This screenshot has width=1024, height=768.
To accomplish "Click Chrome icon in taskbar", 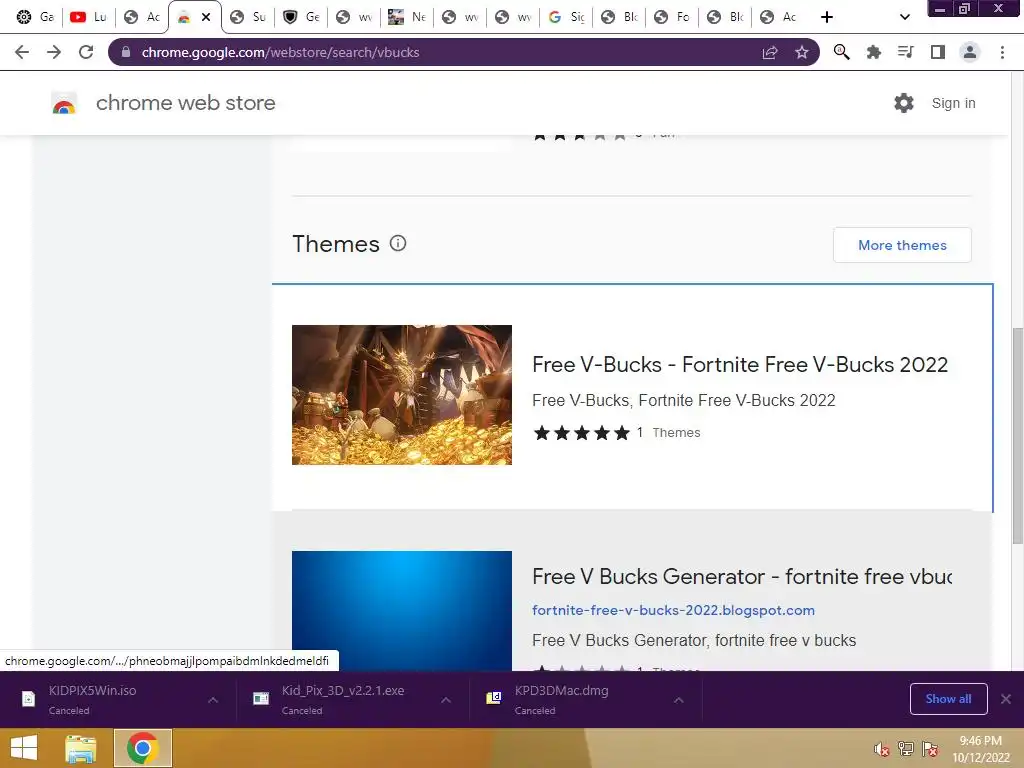I will [142, 748].
